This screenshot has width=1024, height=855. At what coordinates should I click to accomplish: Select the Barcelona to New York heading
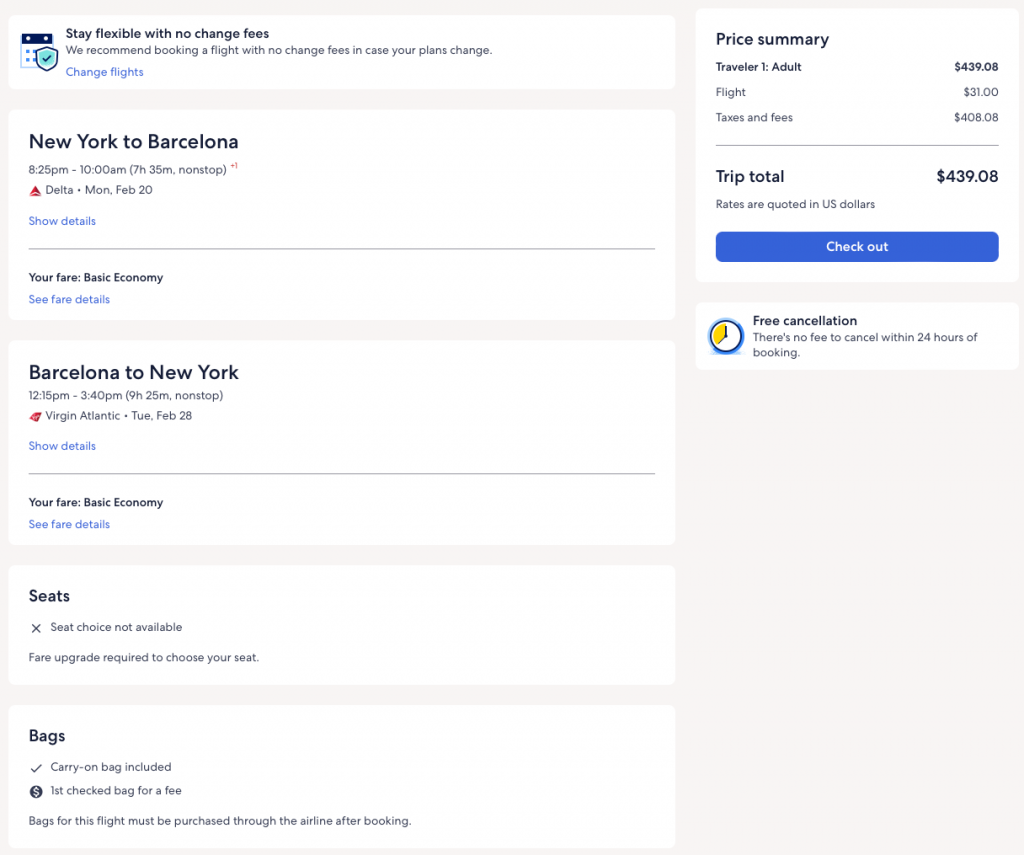(x=133, y=372)
